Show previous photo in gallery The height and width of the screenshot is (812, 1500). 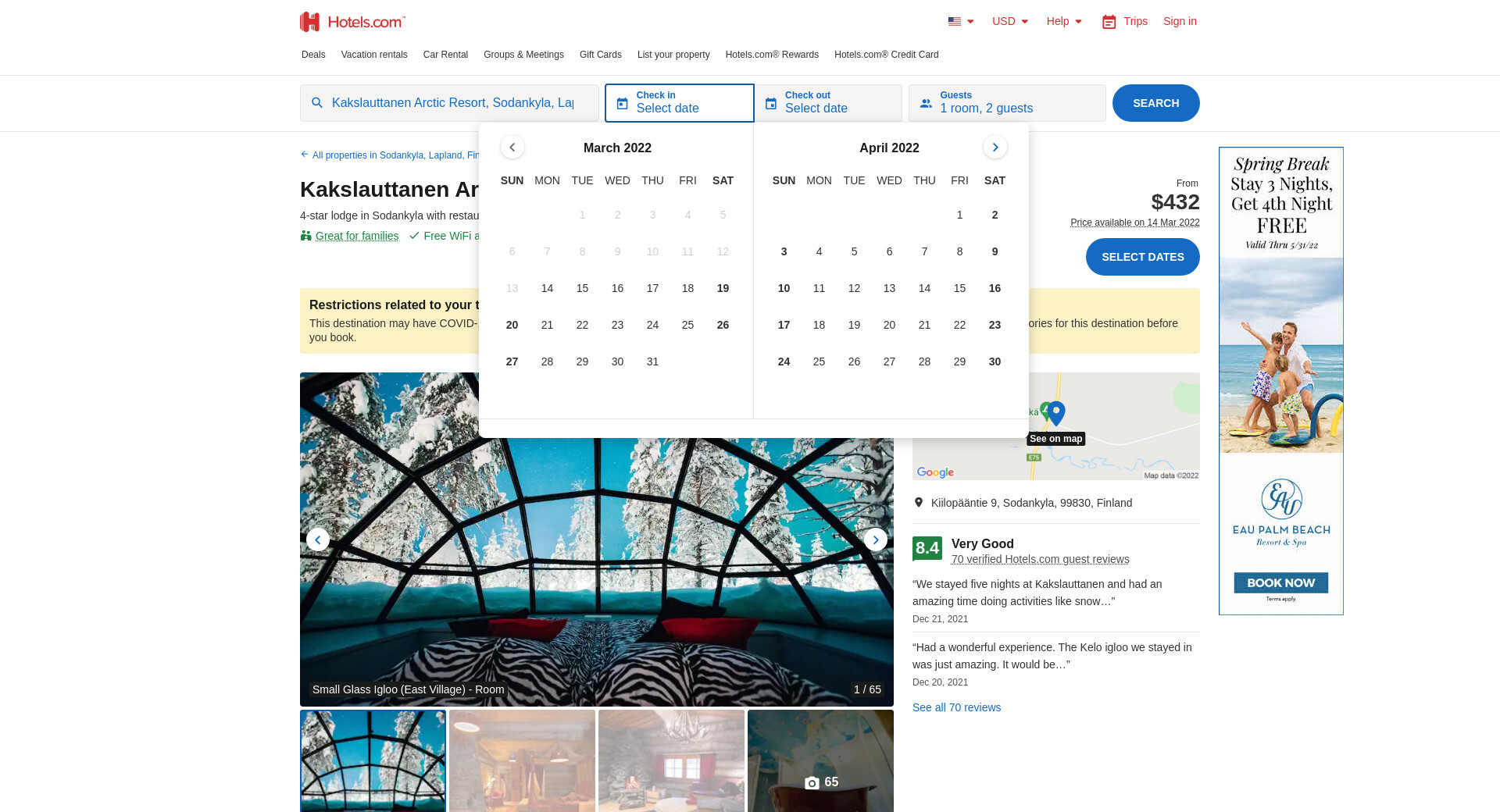click(x=318, y=540)
